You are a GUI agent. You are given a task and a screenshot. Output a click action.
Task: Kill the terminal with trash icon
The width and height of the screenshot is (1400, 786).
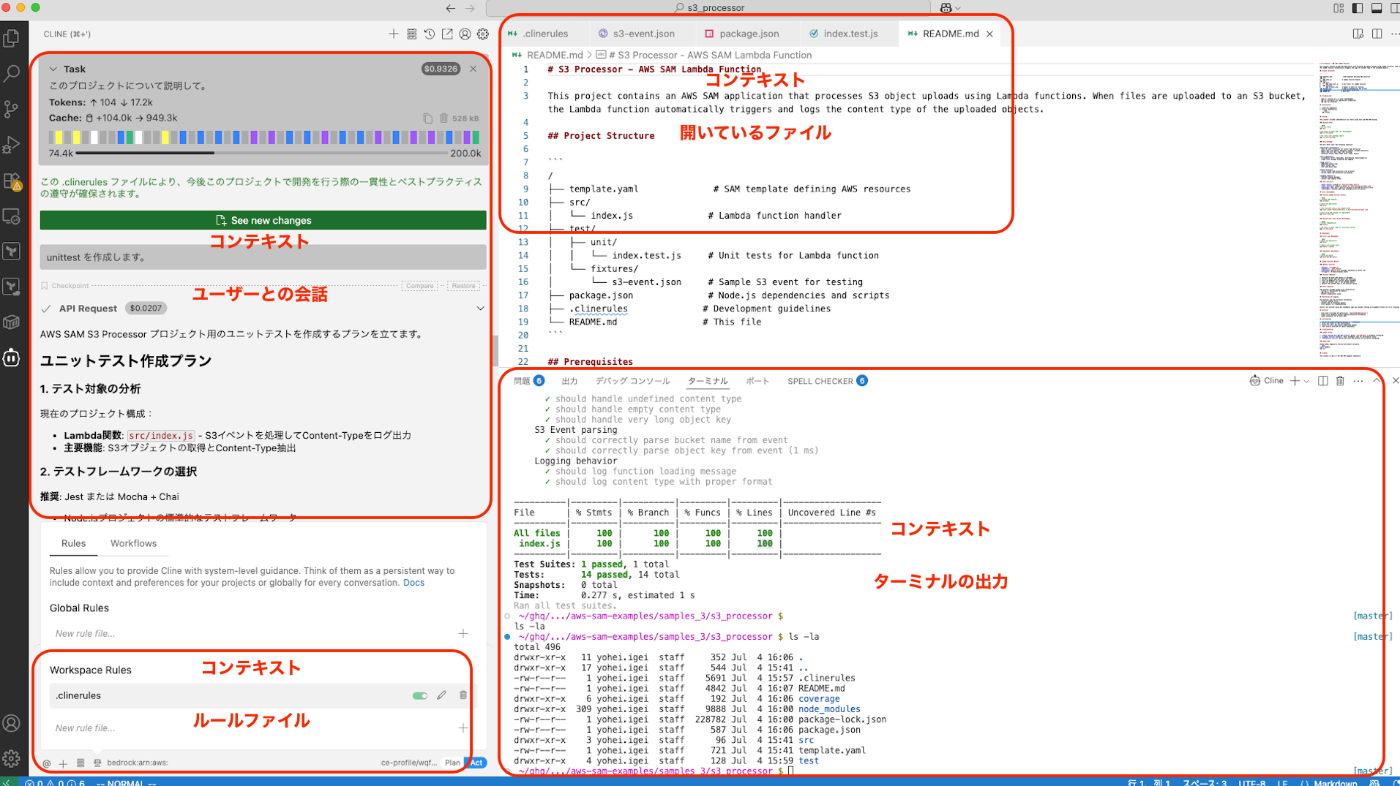(x=1340, y=381)
